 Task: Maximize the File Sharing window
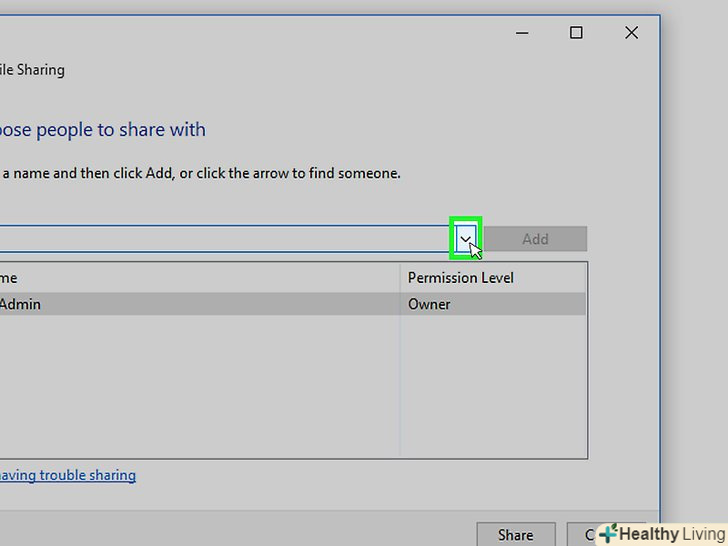(576, 33)
